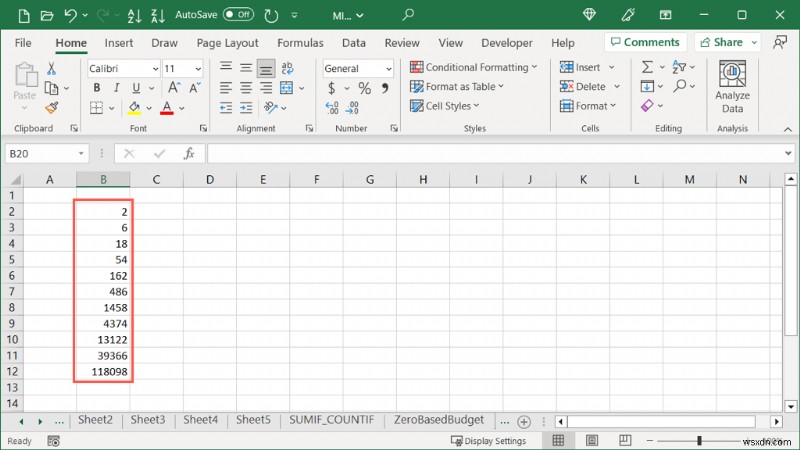The image size is (800, 450).
Task: Activate the Format Painter brush
Action: click(51, 108)
